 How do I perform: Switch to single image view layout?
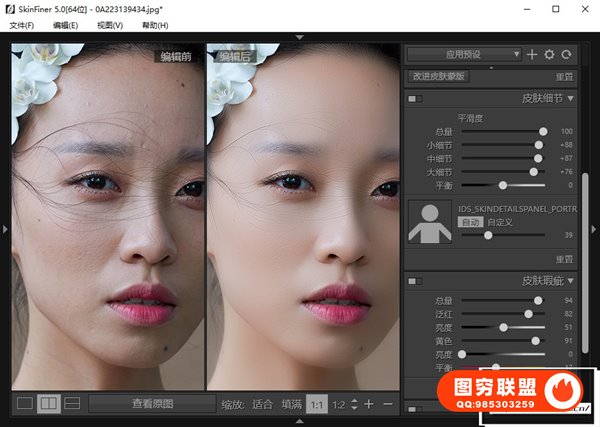click(x=25, y=403)
